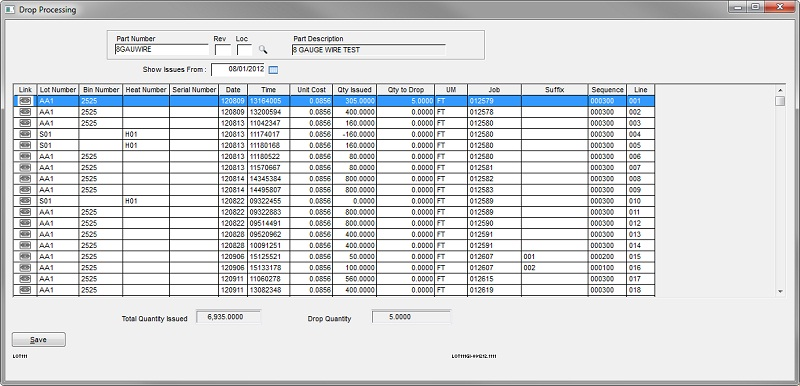Click the grid scrollbar up arrow

tap(780, 89)
